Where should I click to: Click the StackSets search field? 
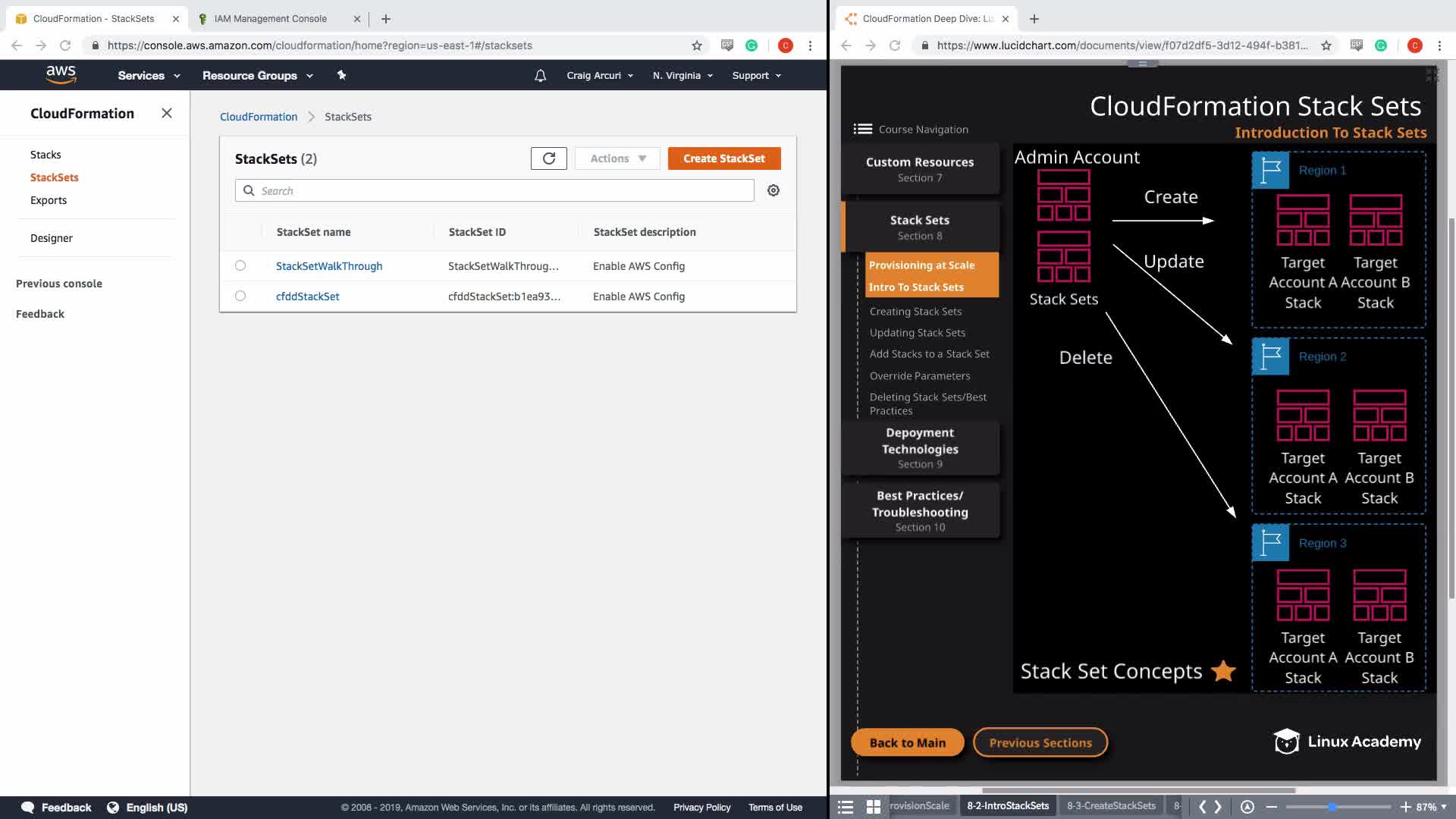500,191
